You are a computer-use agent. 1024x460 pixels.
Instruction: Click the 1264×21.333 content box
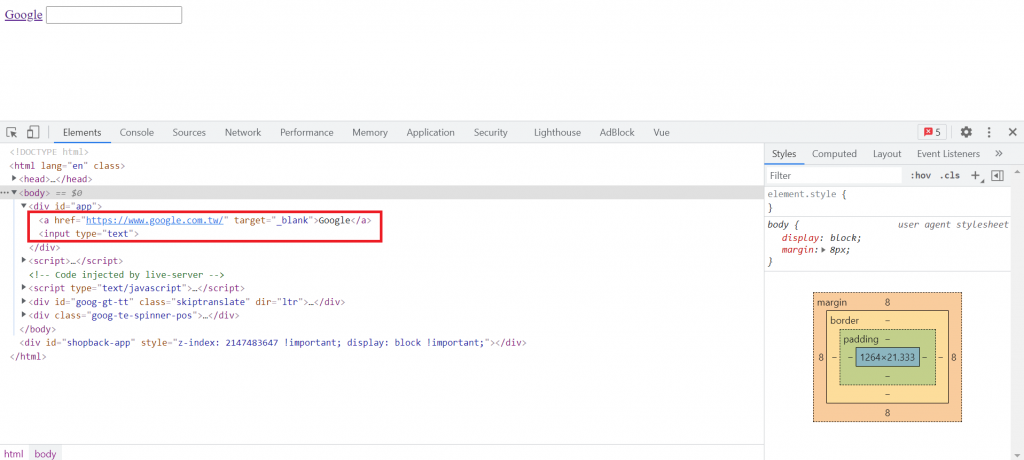coord(888,357)
